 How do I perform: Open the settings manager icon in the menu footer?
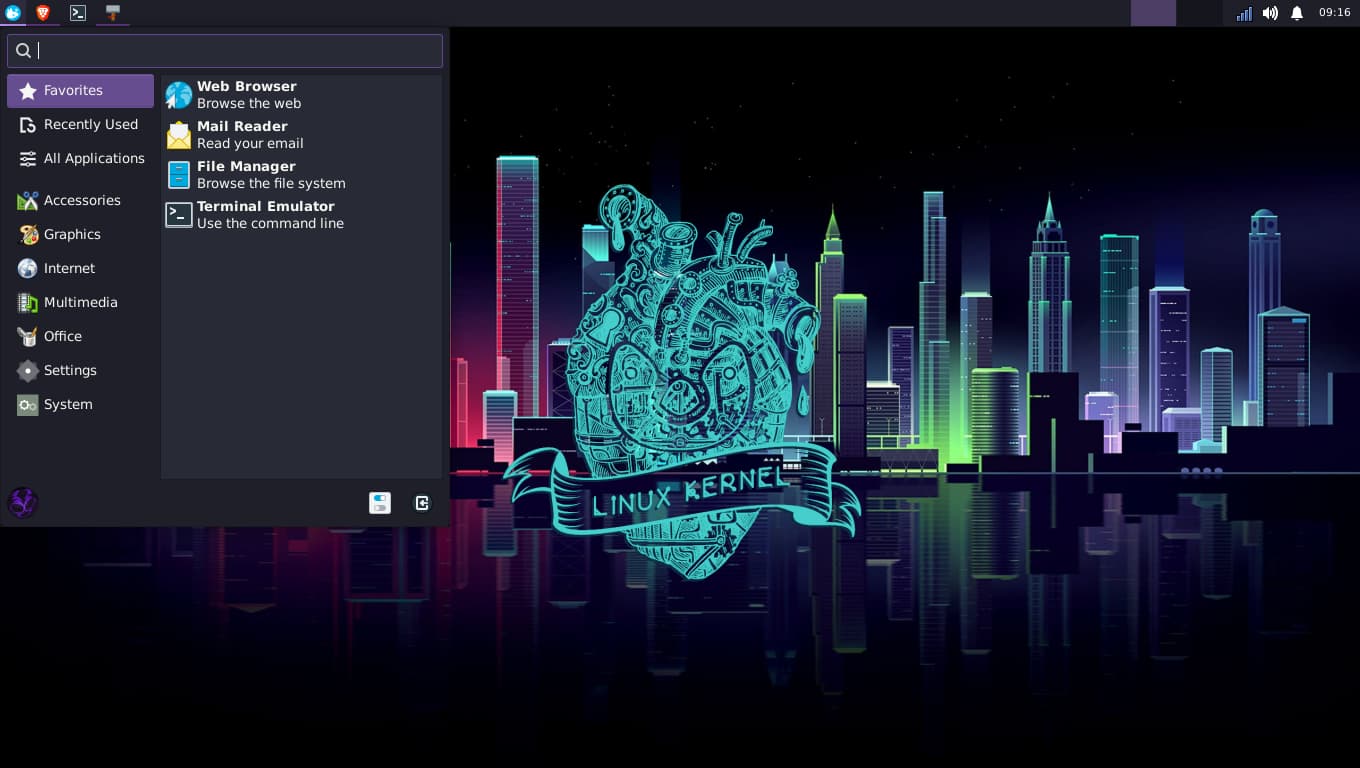click(380, 503)
